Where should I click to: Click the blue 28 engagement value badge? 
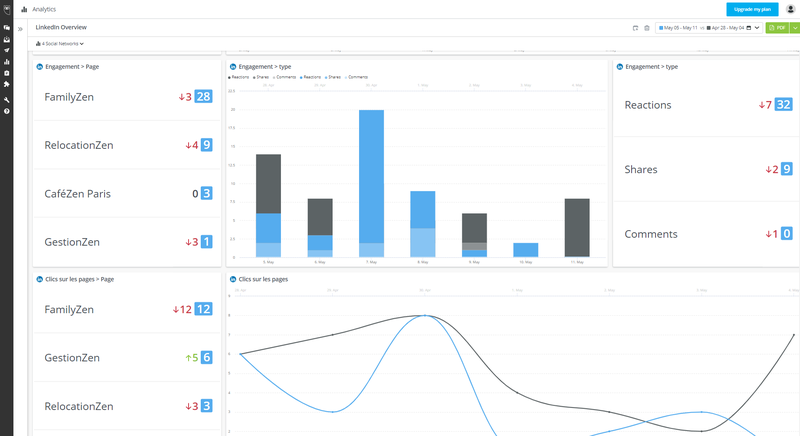[x=204, y=96]
